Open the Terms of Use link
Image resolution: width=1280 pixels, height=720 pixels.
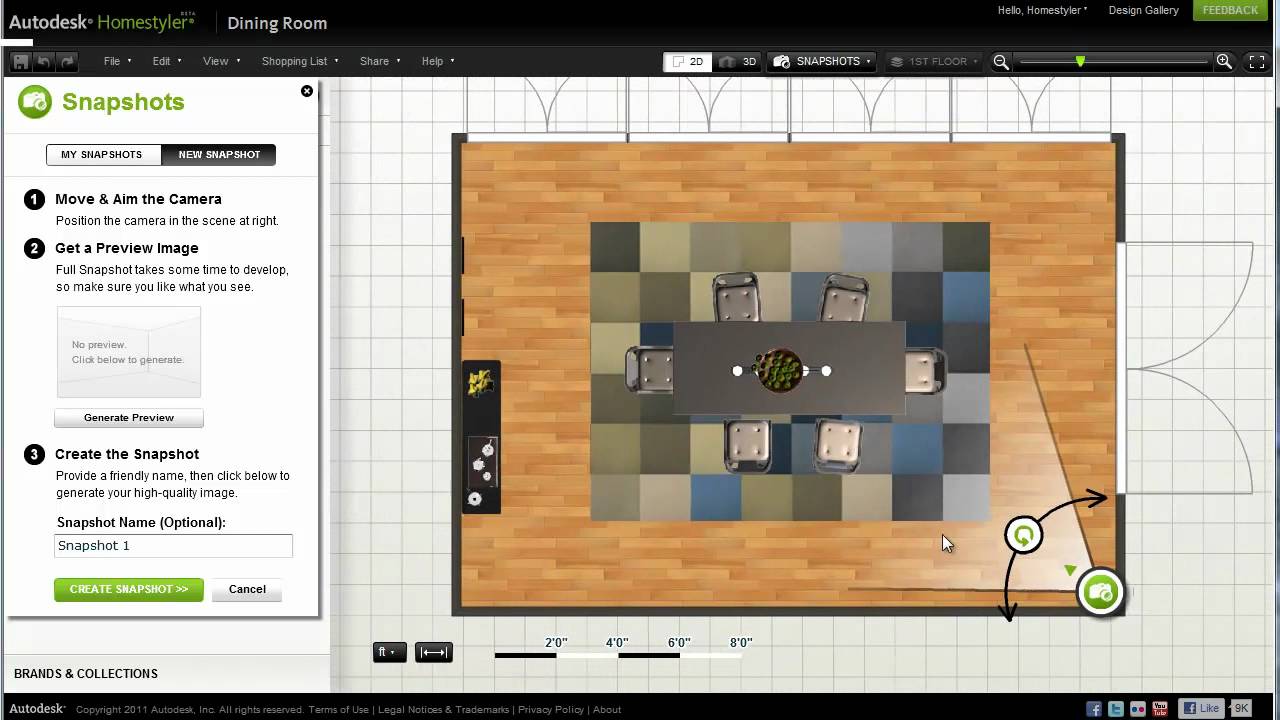click(338, 709)
